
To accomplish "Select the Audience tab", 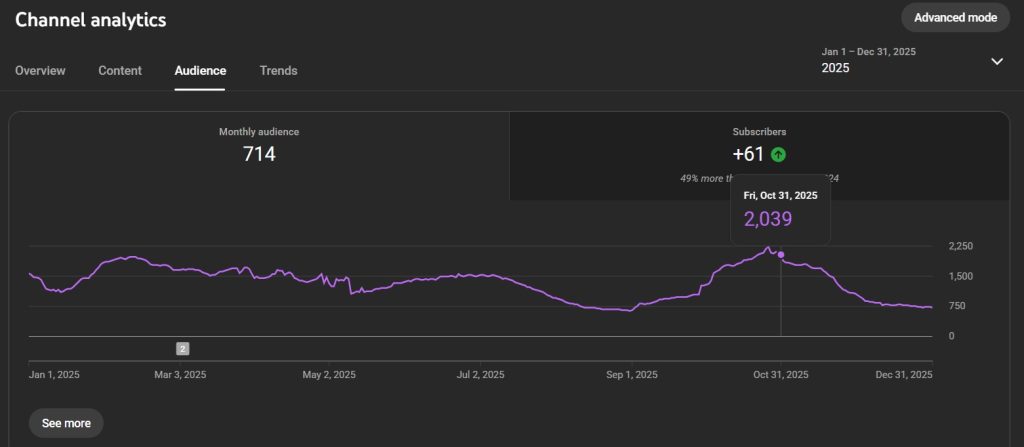I will [x=200, y=71].
